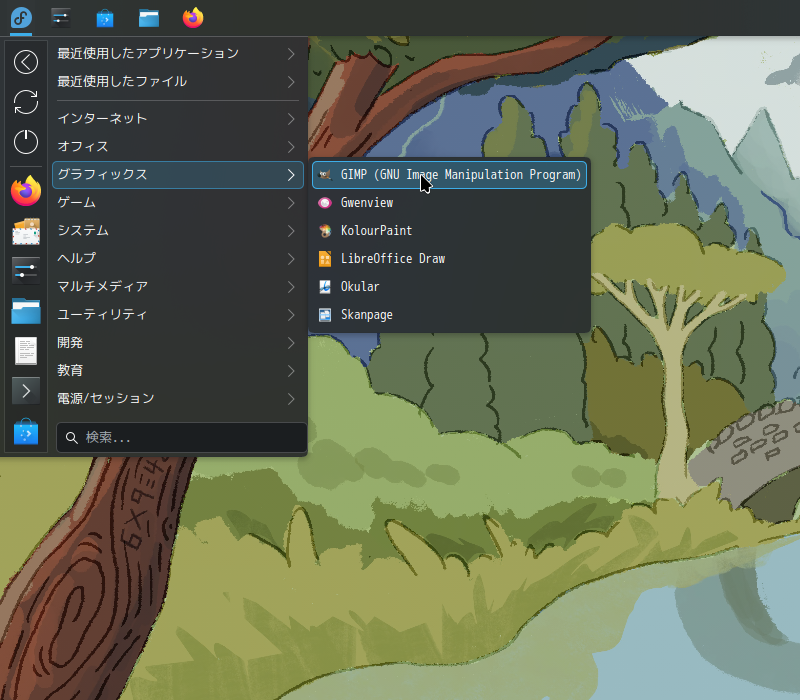Open the mail client favorite icon
This screenshot has height=700, width=800.
coord(26,231)
